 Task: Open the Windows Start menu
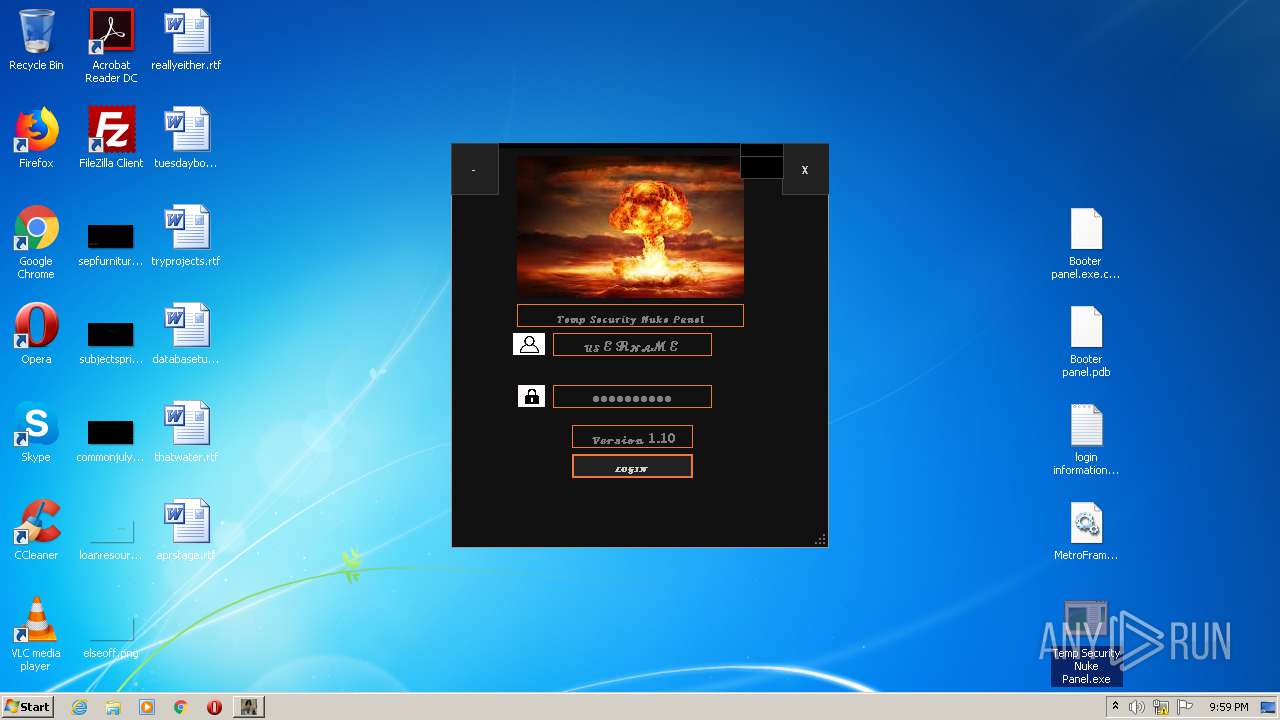pyautogui.click(x=28, y=707)
